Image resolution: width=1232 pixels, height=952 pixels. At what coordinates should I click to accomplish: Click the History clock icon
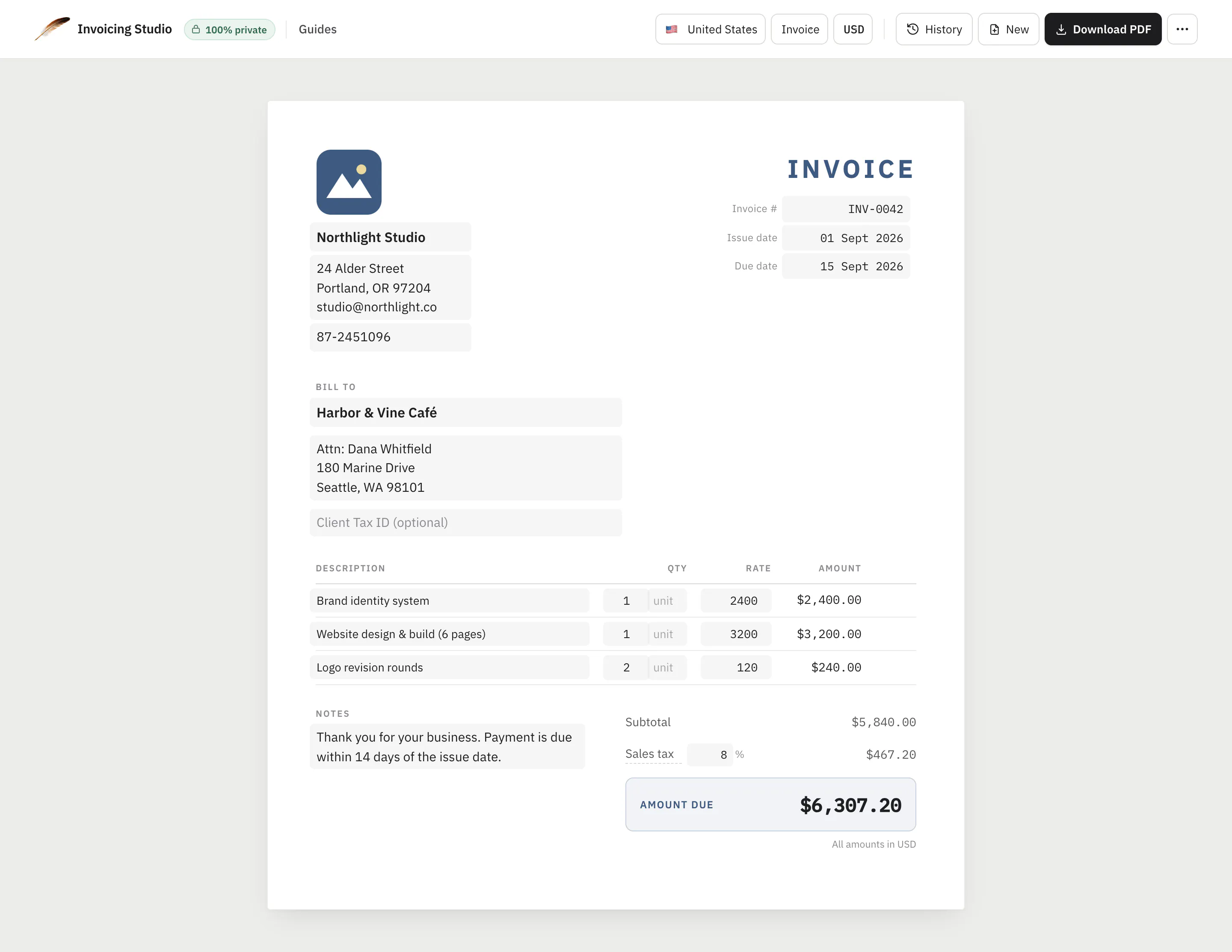tap(912, 30)
